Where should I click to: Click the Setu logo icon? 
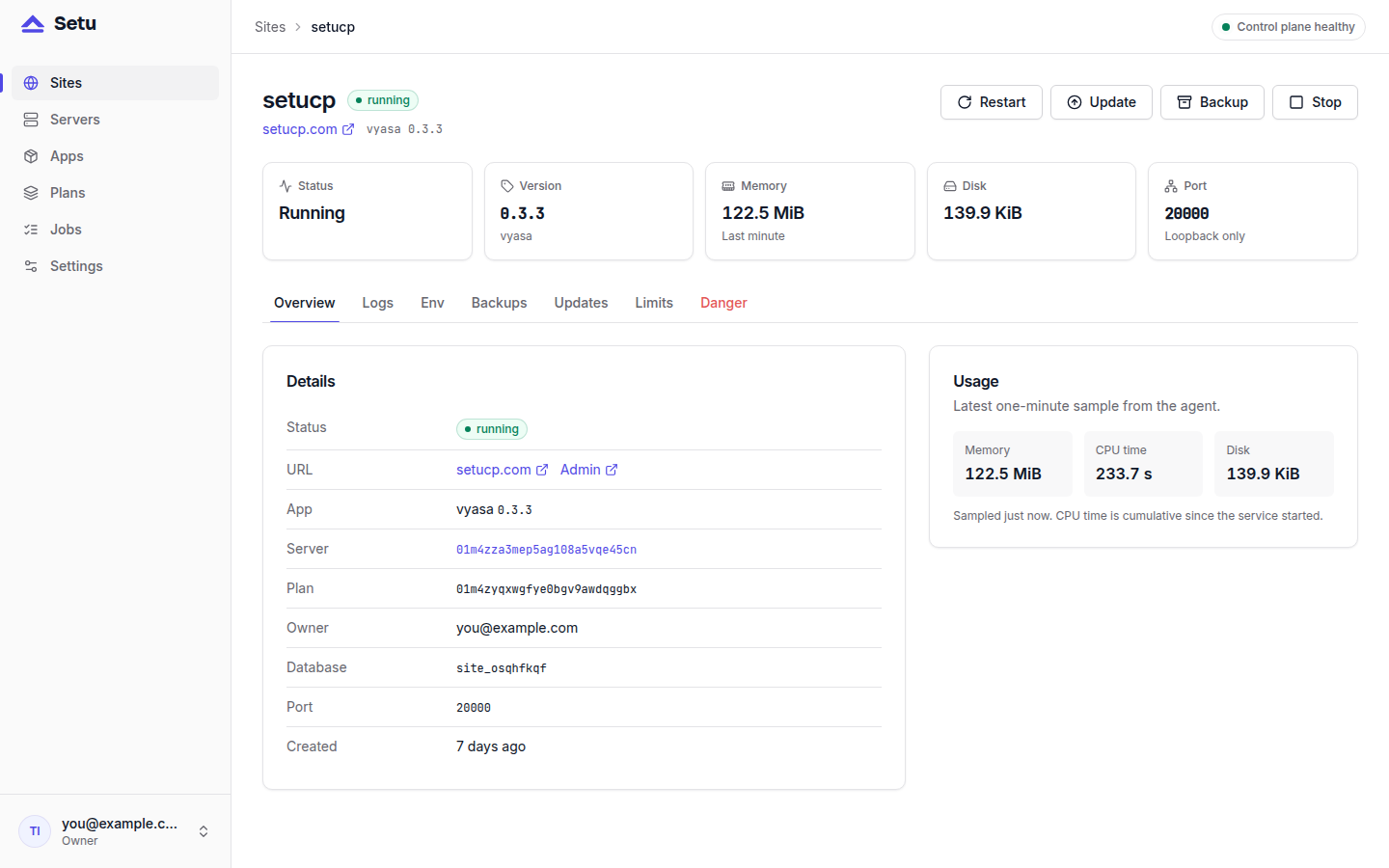pyautogui.click(x=33, y=24)
